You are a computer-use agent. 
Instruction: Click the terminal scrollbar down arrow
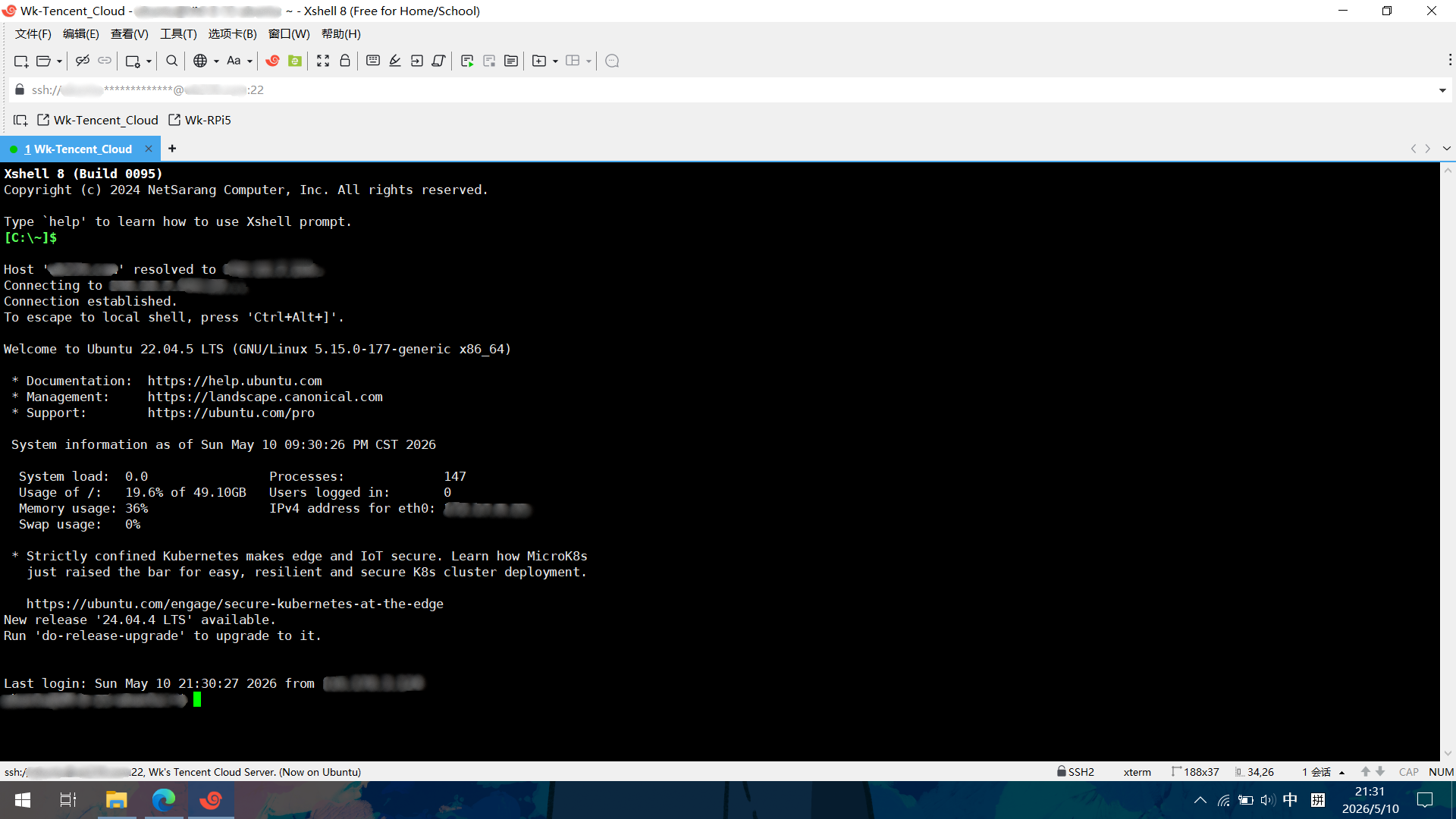point(1448,753)
